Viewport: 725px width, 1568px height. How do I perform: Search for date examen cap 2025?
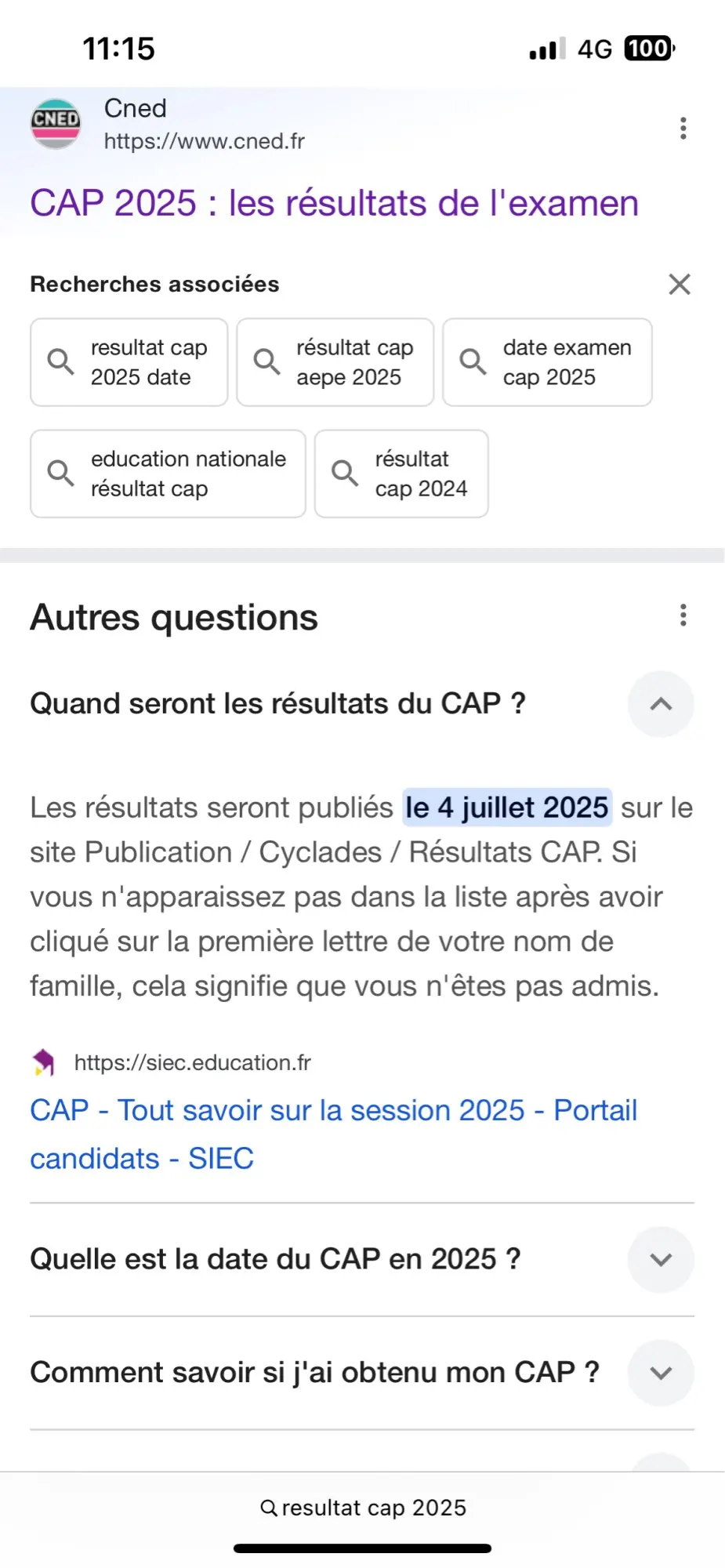click(547, 362)
